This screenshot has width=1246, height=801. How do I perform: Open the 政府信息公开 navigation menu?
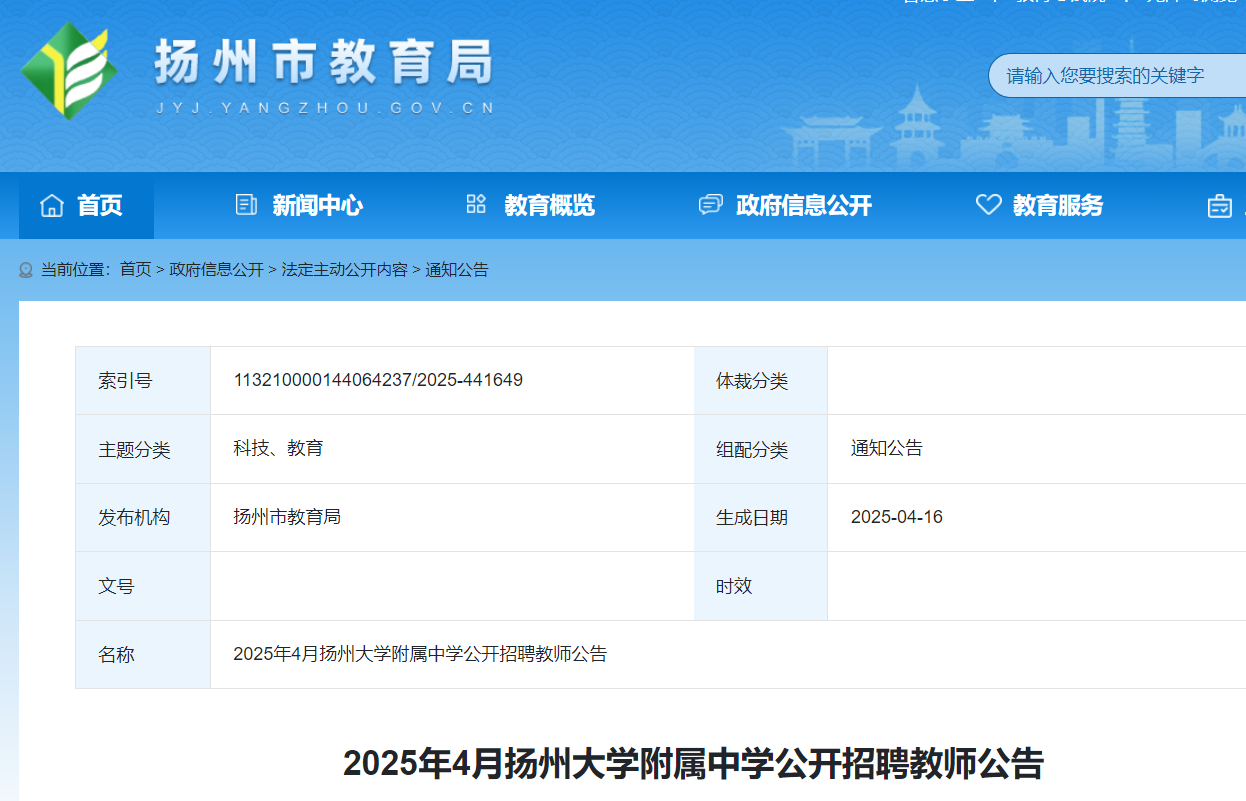coord(785,206)
